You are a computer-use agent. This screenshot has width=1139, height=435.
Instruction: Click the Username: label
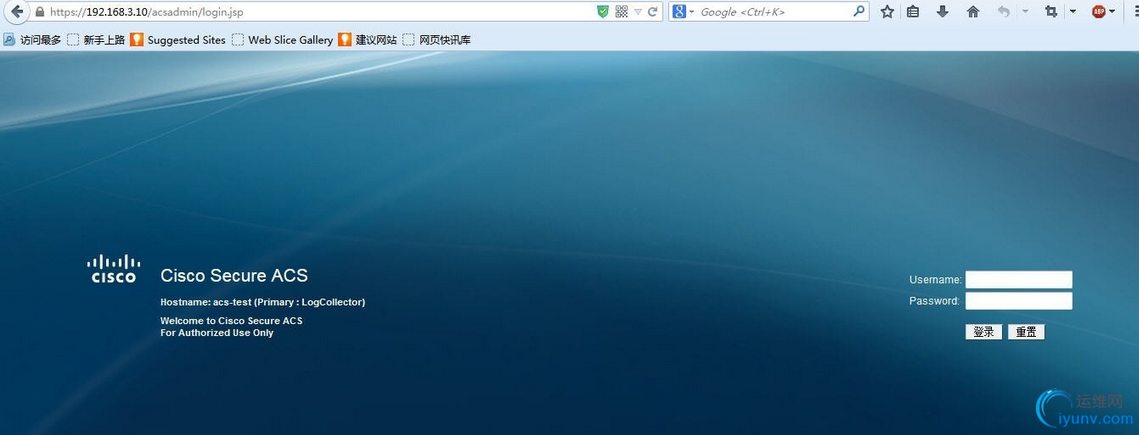tap(936, 280)
